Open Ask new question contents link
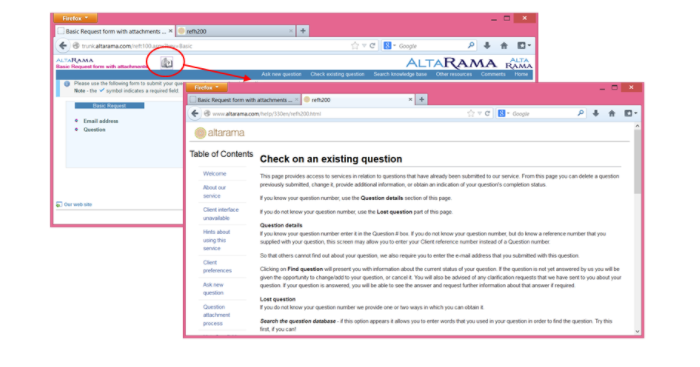This screenshot has width=700, height=367. 213,289
